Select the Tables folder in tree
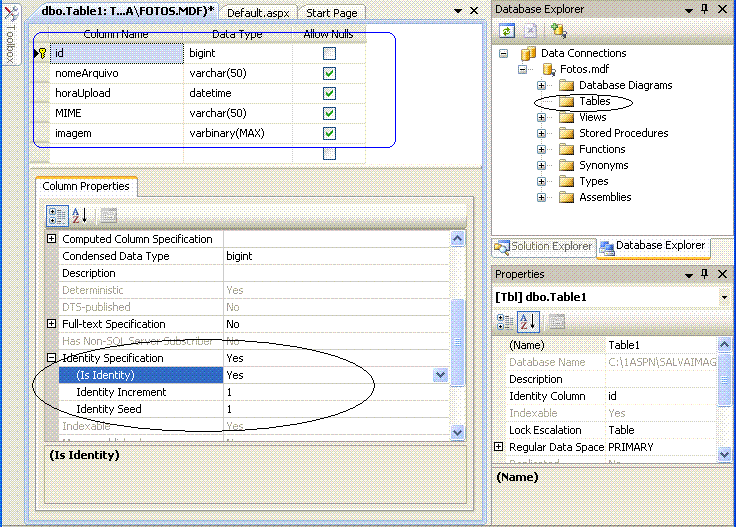The width and height of the screenshot is (736, 527). (x=594, y=101)
